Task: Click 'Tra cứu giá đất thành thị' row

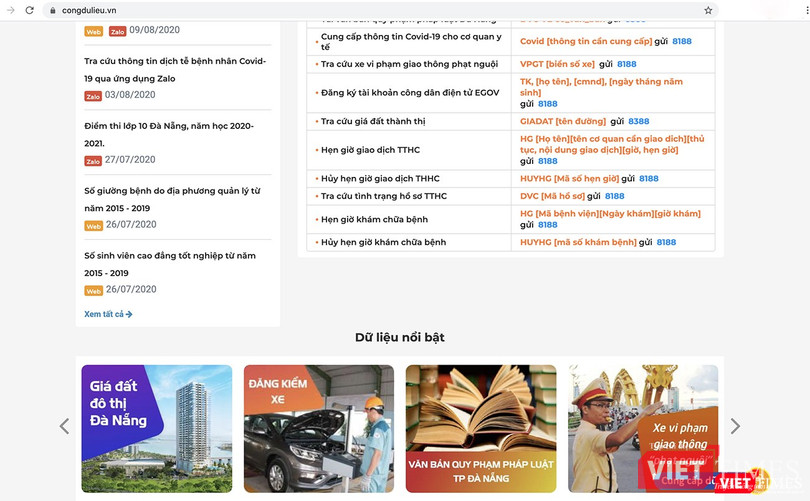Action: pyautogui.click(x=373, y=121)
